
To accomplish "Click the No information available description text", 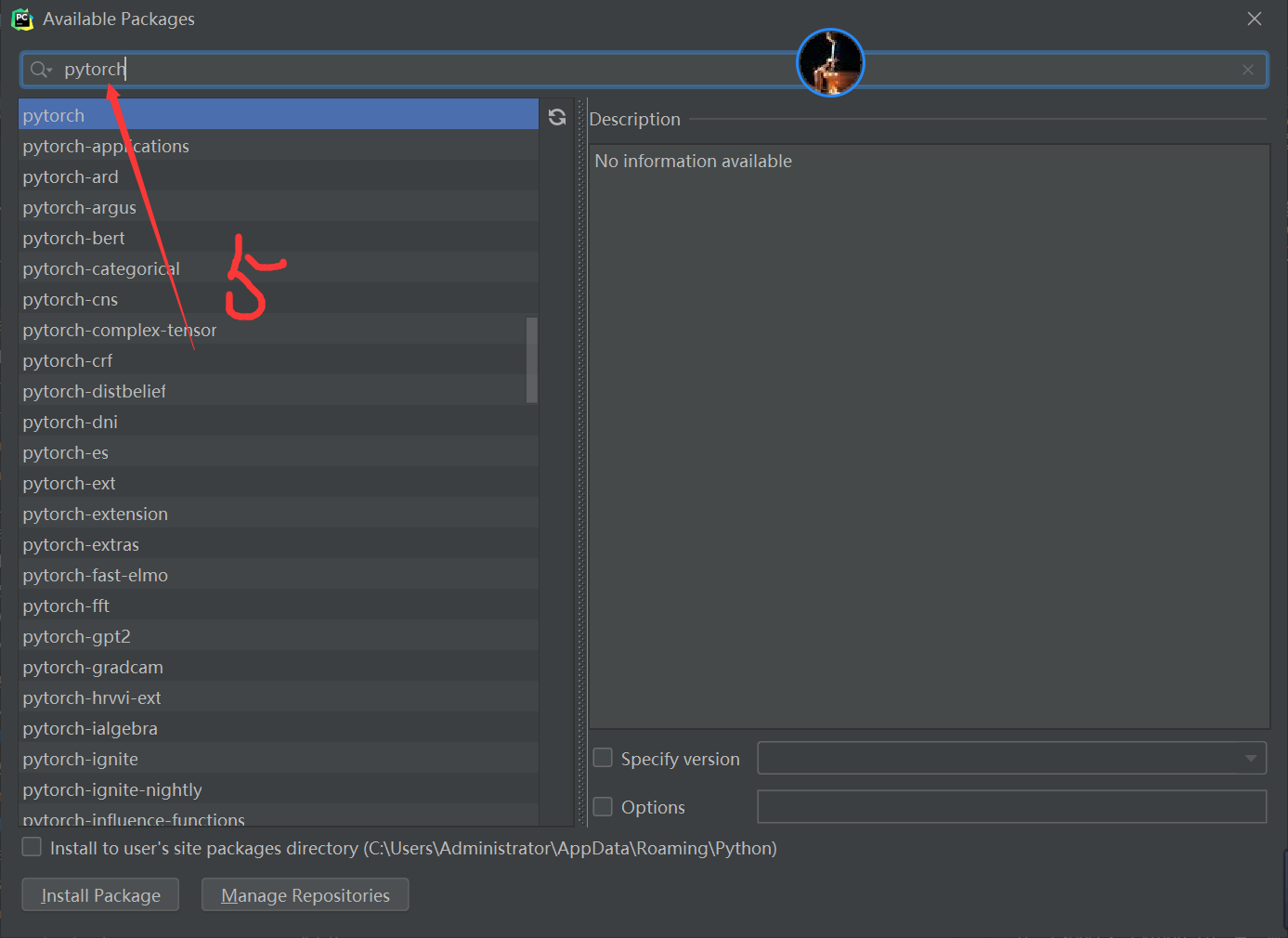I will (x=694, y=161).
